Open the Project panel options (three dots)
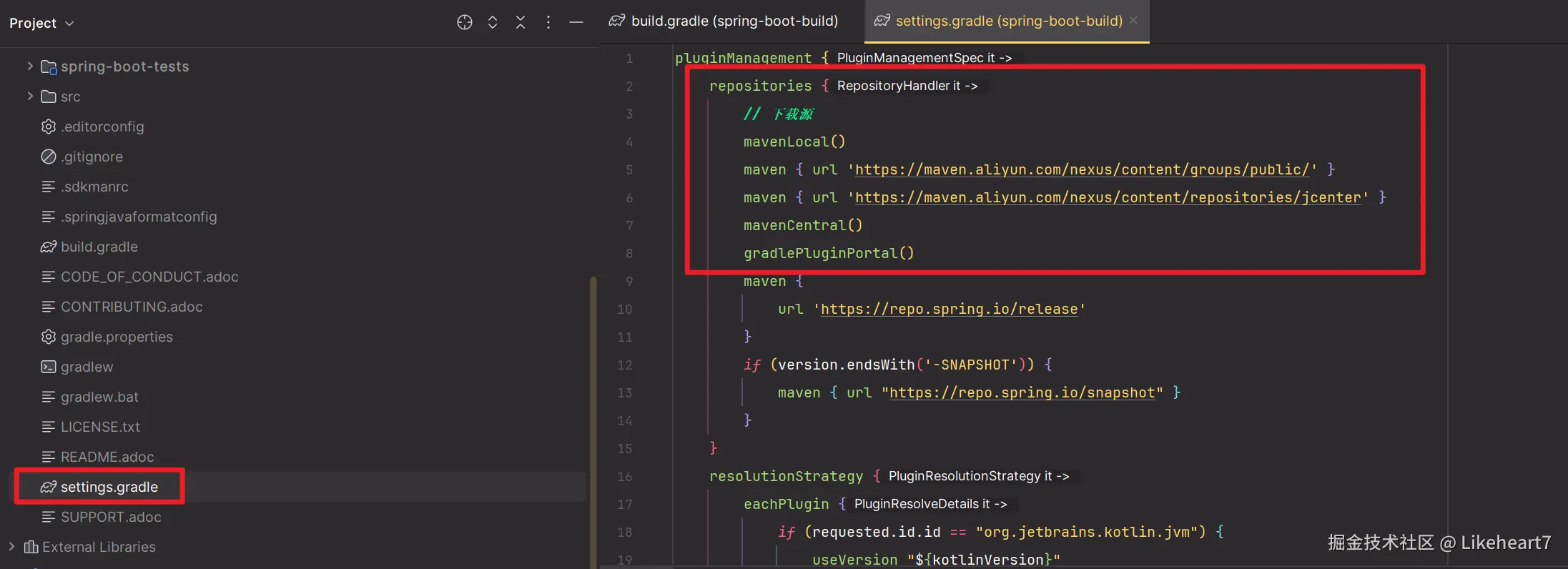Viewport: 1568px width, 569px height. coord(548,22)
